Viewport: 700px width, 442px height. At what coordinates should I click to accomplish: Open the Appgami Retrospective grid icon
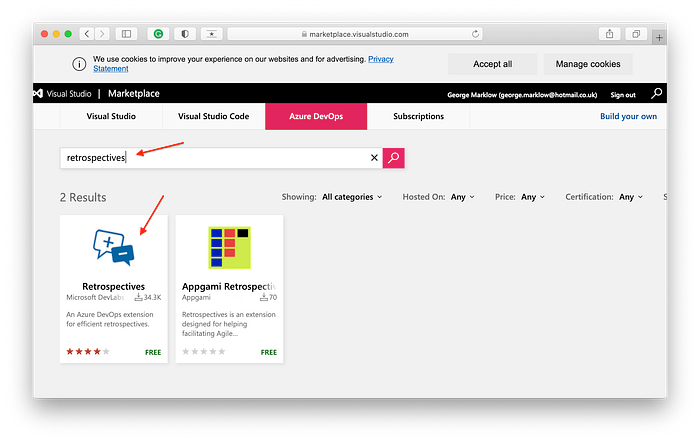click(229, 247)
